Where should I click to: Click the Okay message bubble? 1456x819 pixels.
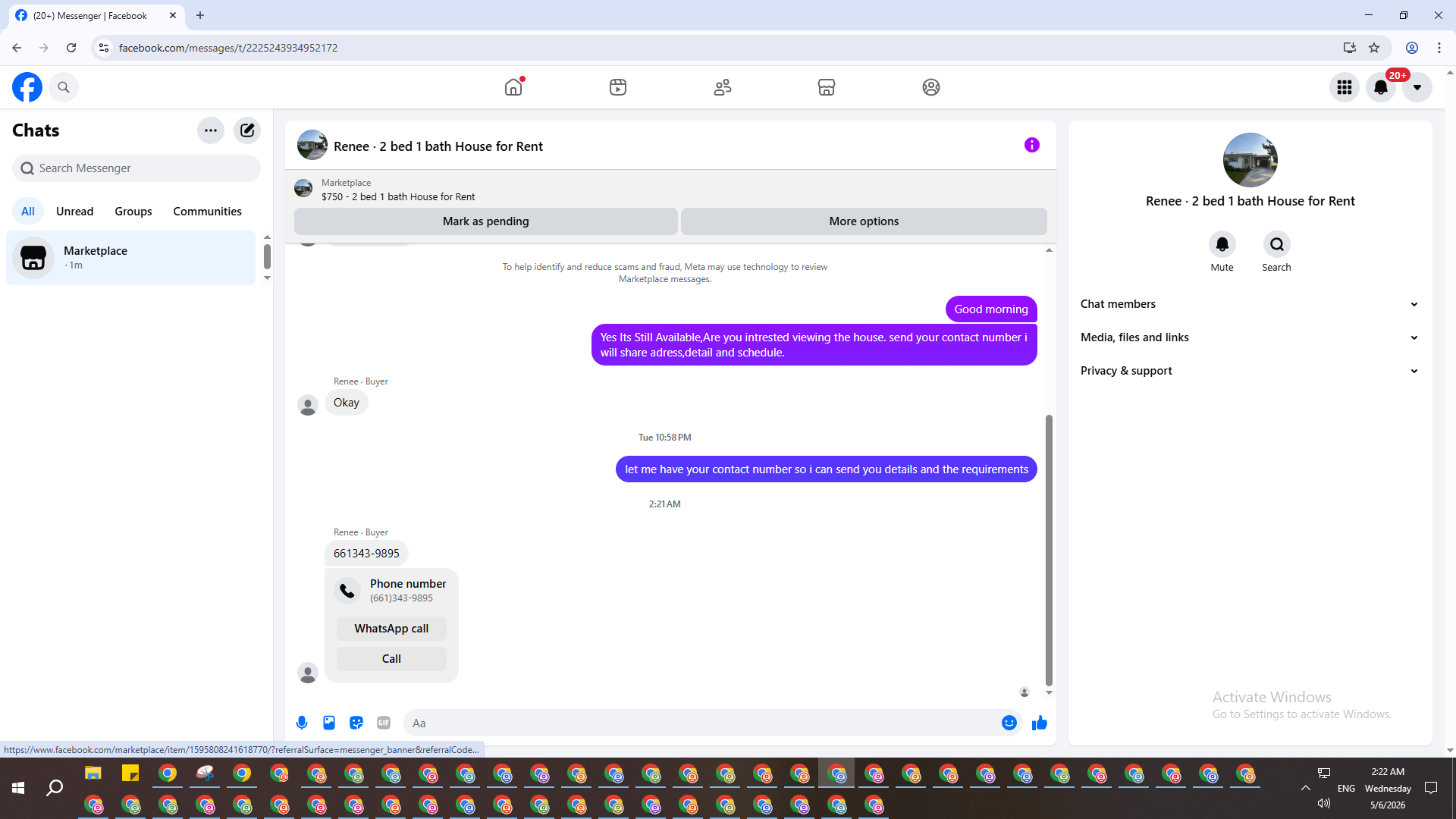click(347, 403)
